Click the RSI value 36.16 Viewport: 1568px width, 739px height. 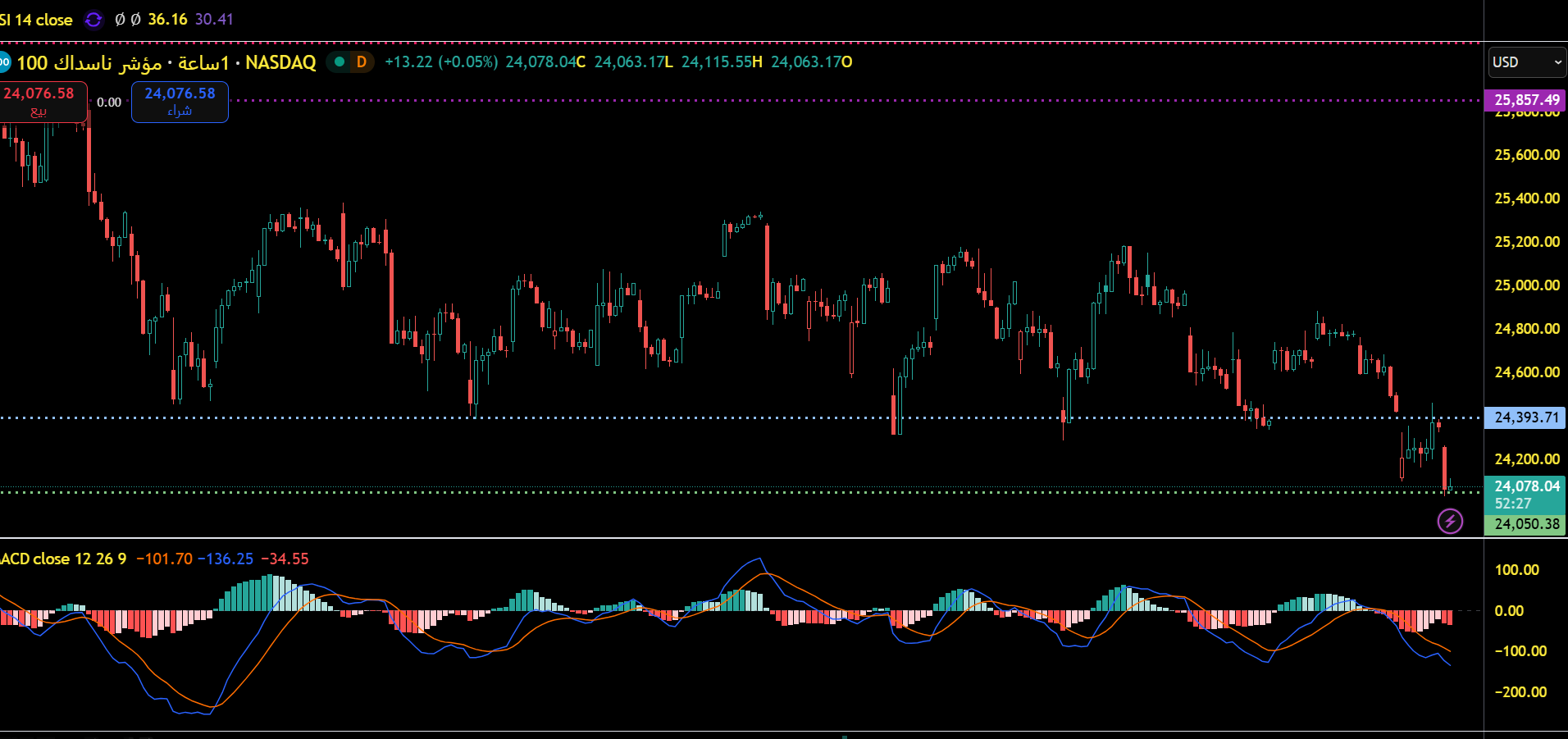click(167, 20)
